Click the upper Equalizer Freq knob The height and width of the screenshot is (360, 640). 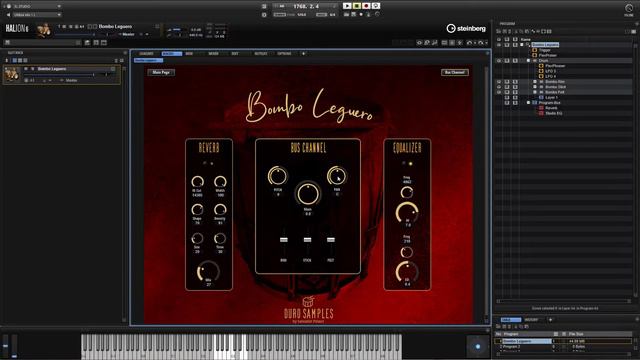tap(407, 192)
